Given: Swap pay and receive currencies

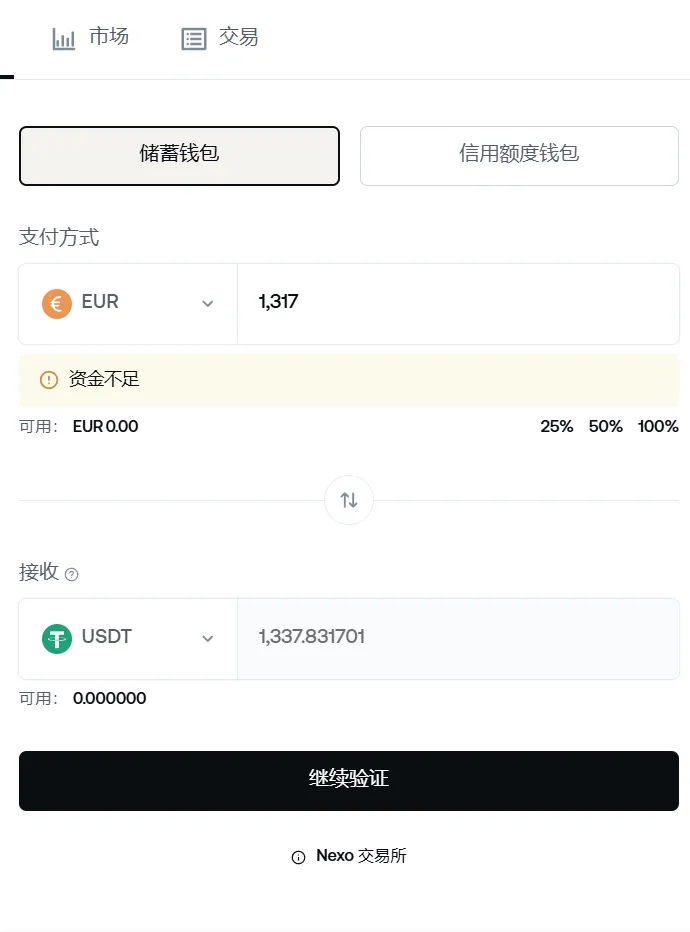Looking at the screenshot, I should click(349, 500).
